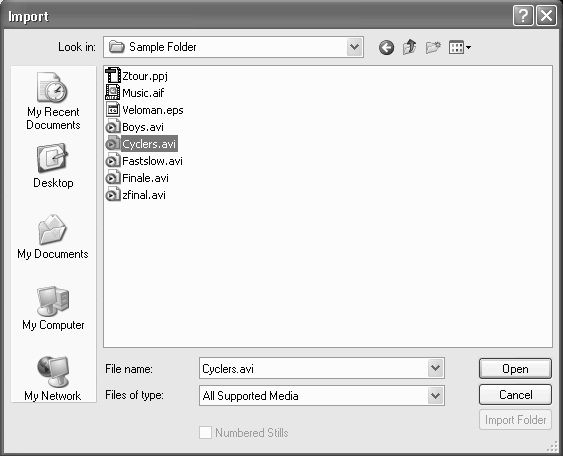This screenshot has height=456, width=563.
Task: Create a new folder with toolbar icon
Action: tap(433, 47)
